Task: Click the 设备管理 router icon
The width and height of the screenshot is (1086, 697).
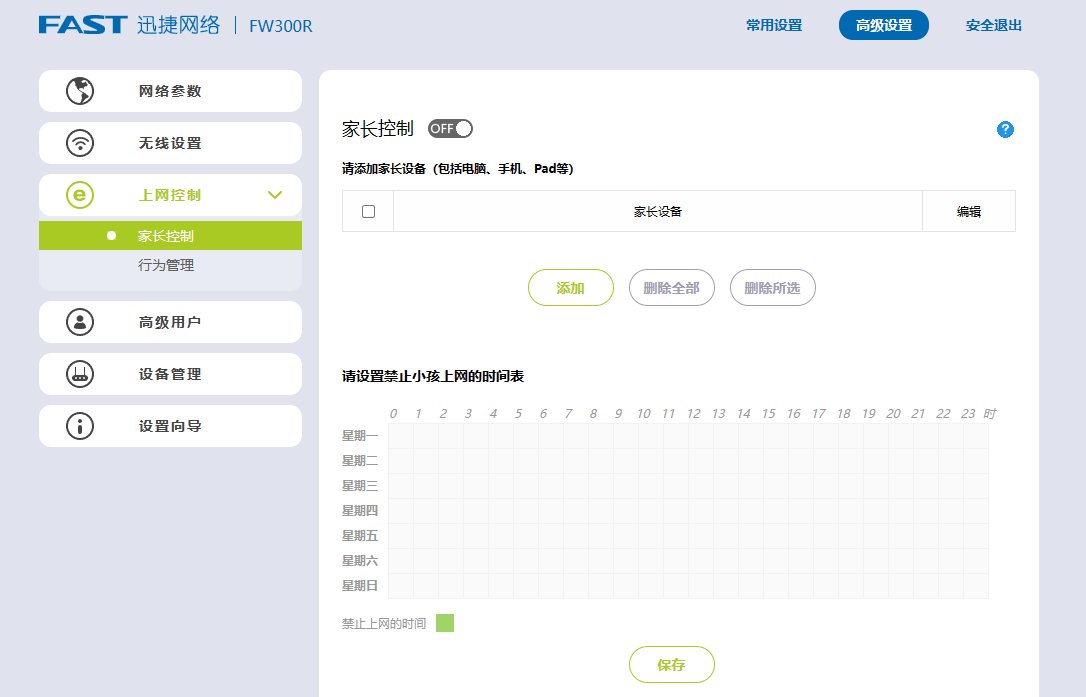Action: pos(78,373)
